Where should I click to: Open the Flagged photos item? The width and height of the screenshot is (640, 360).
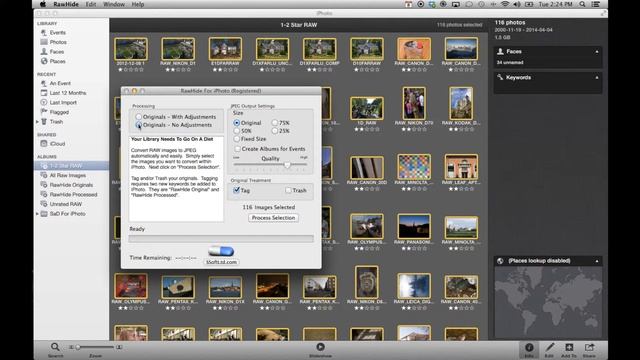[59, 112]
